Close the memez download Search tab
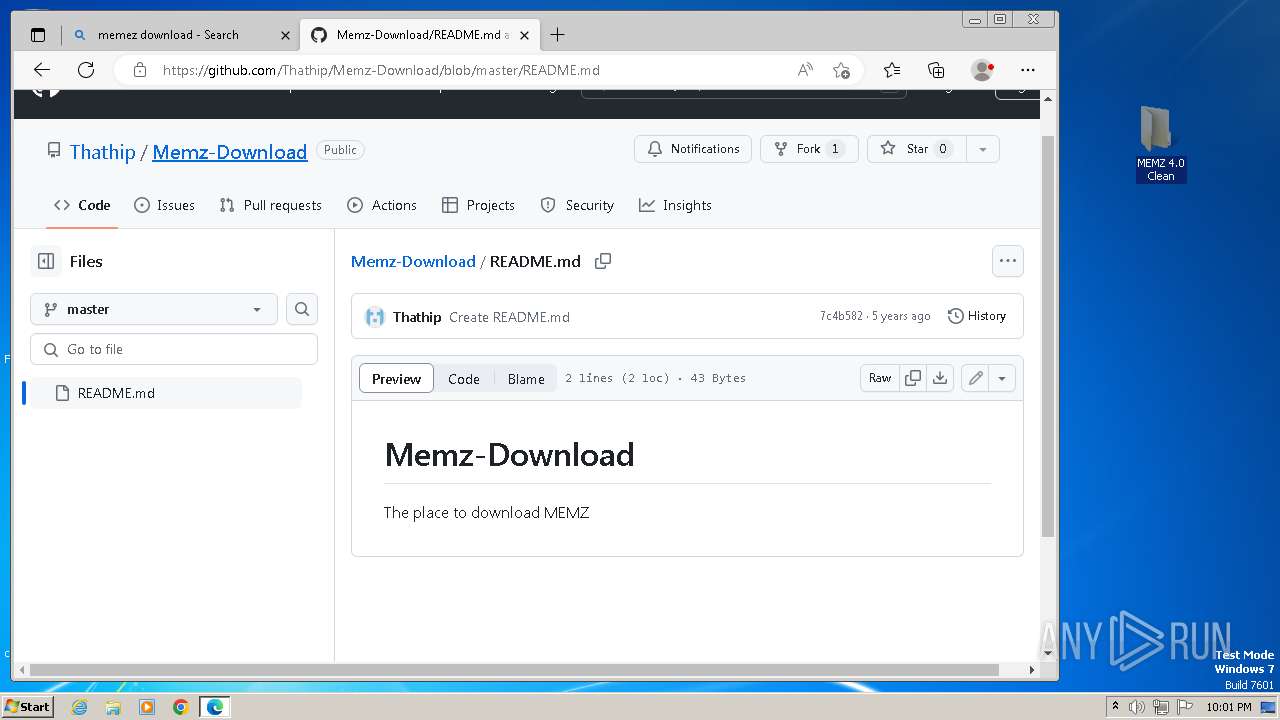The width and height of the screenshot is (1280, 720). [x=285, y=35]
